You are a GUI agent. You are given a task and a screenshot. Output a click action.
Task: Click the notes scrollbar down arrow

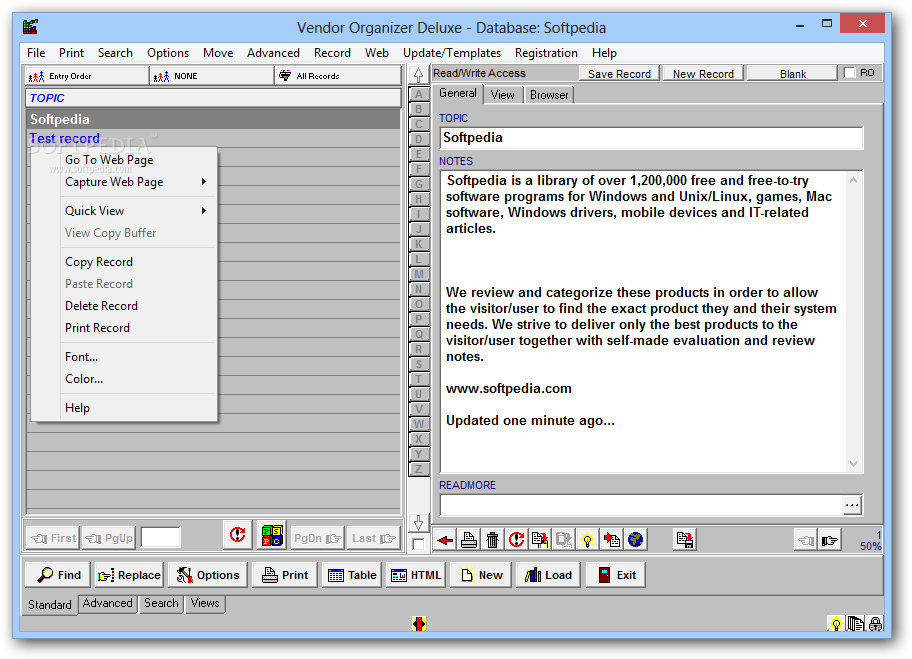(x=853, y=464)
